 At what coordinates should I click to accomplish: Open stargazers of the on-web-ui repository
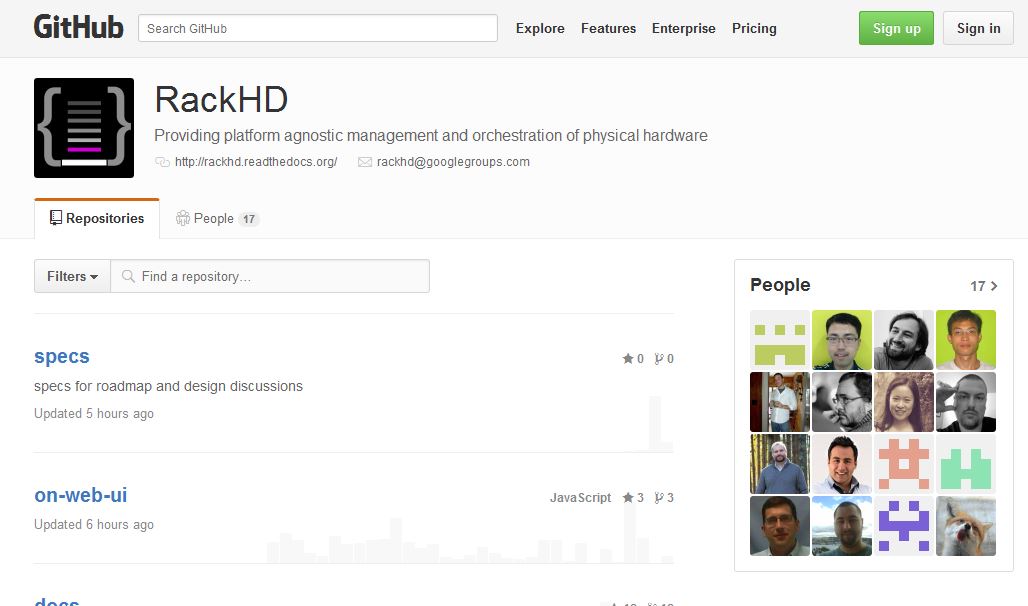tap(633, 498)
